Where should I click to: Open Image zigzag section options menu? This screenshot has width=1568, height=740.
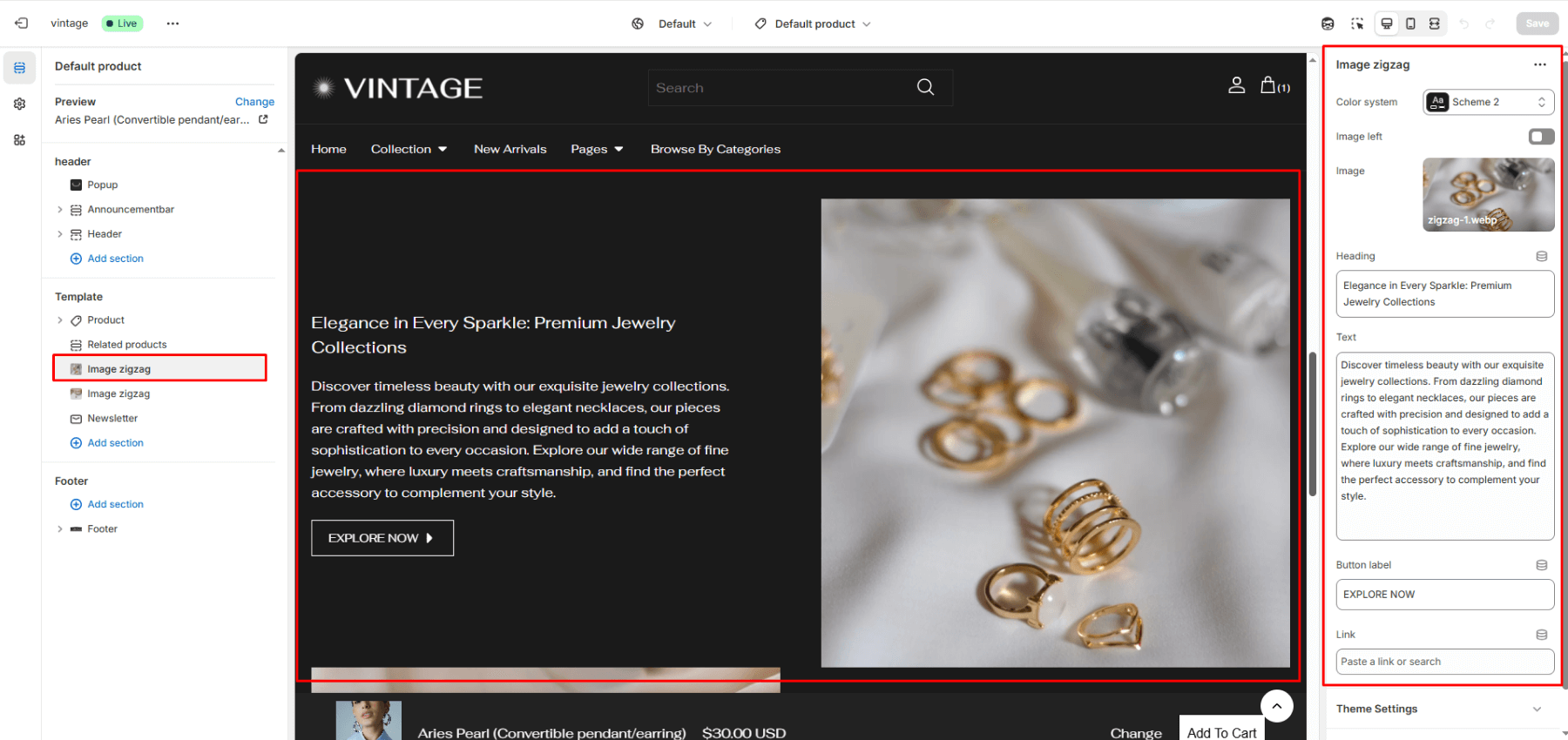[1540, 64]
